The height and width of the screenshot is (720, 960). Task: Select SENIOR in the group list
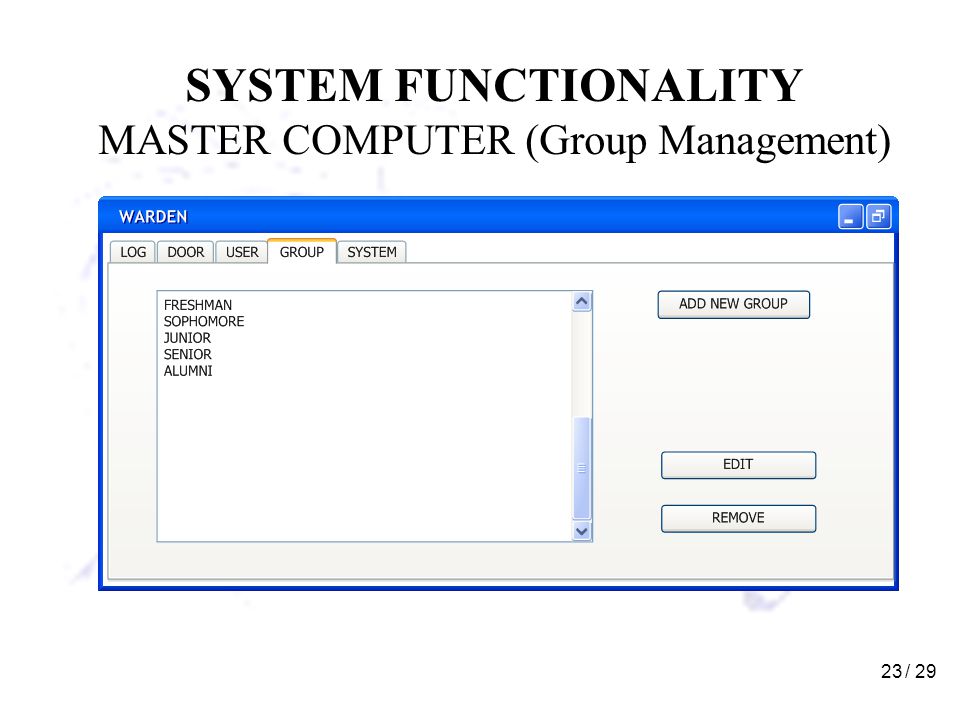click(x=187, y=354)
